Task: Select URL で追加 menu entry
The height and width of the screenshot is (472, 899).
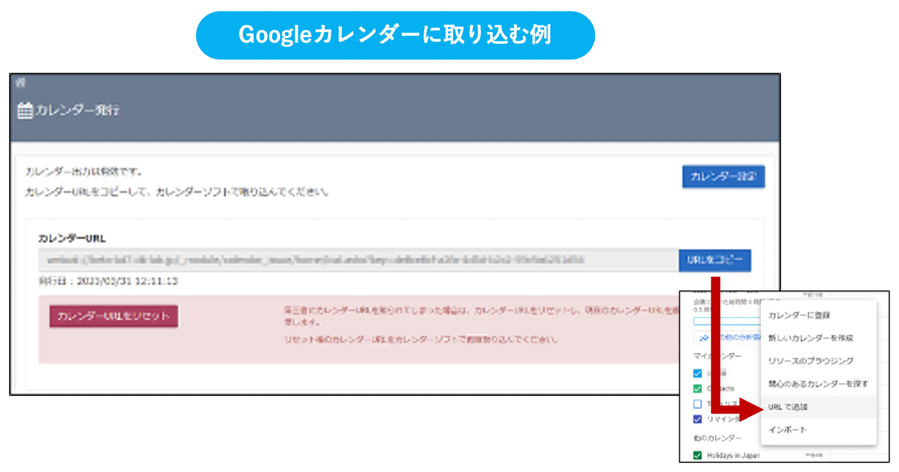Action: point(818,407)
